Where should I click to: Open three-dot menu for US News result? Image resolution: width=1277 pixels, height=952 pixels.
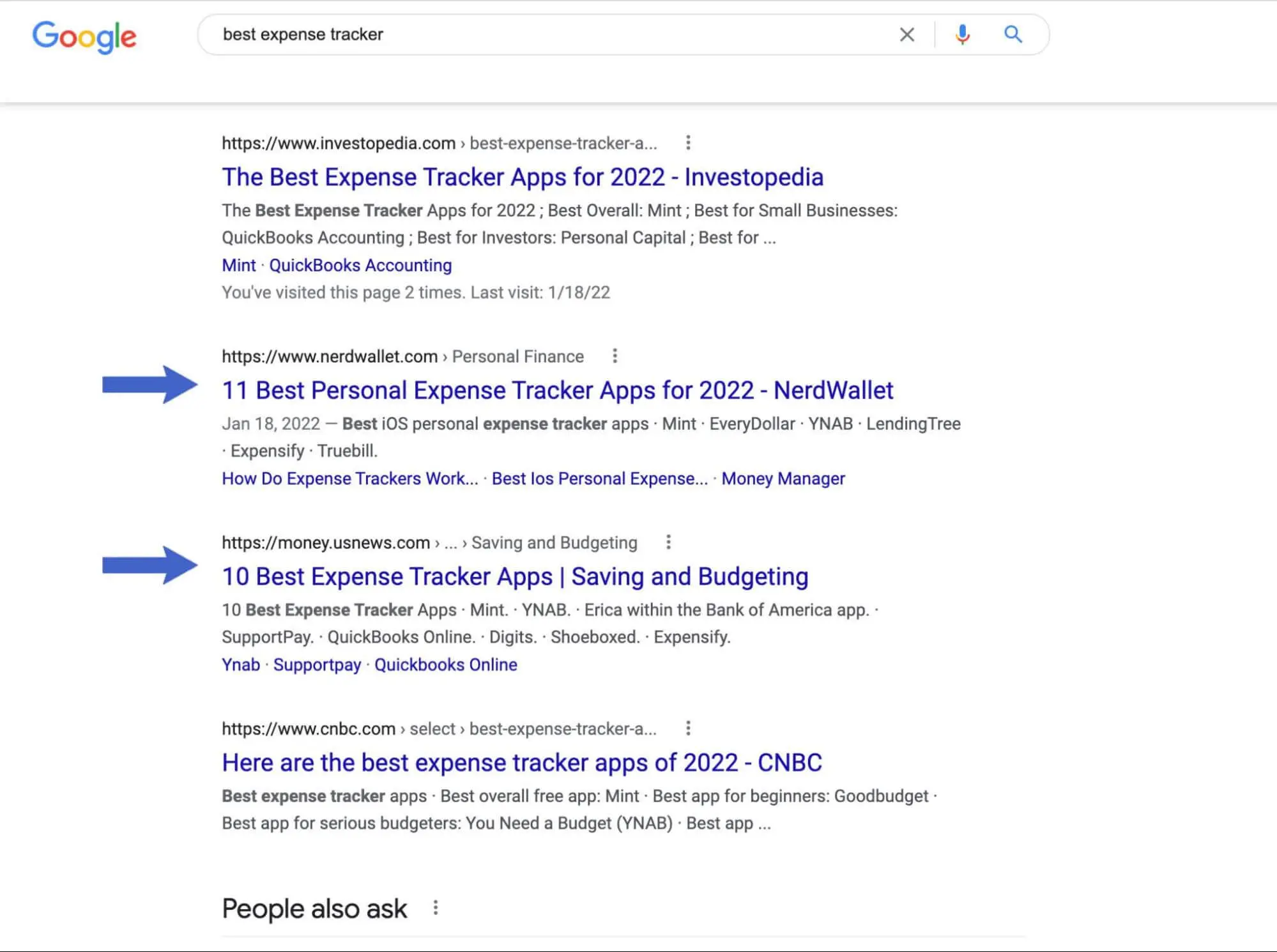point(668,542)
